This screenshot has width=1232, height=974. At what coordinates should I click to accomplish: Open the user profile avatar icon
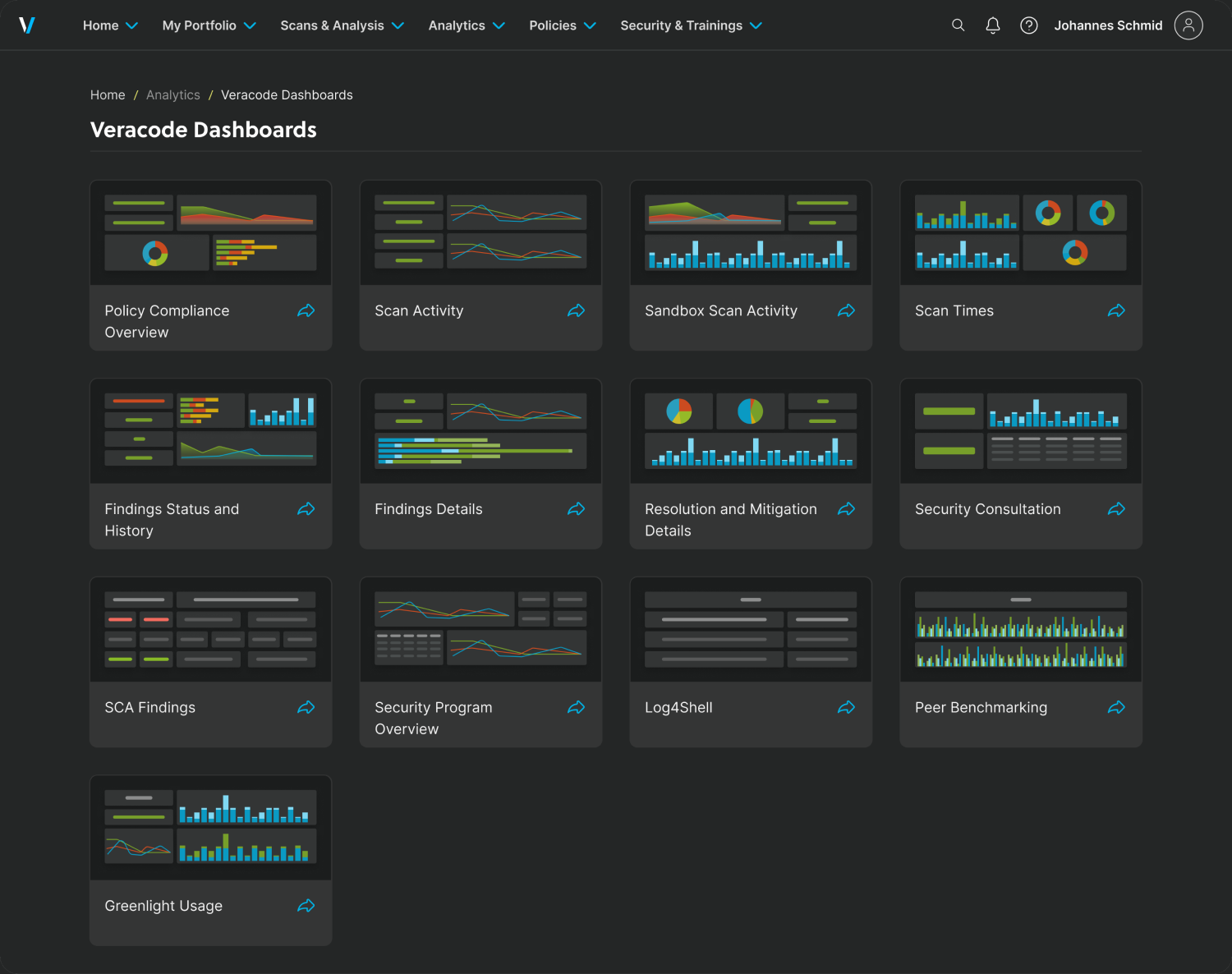point(1188,25)
